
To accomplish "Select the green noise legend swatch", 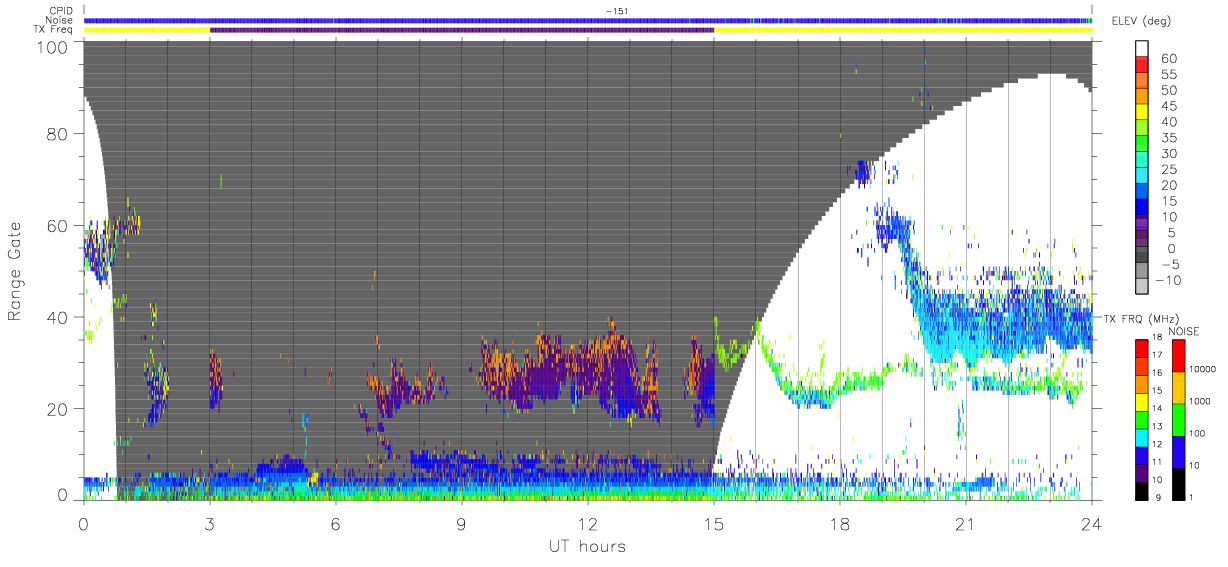I will 1177,419.
